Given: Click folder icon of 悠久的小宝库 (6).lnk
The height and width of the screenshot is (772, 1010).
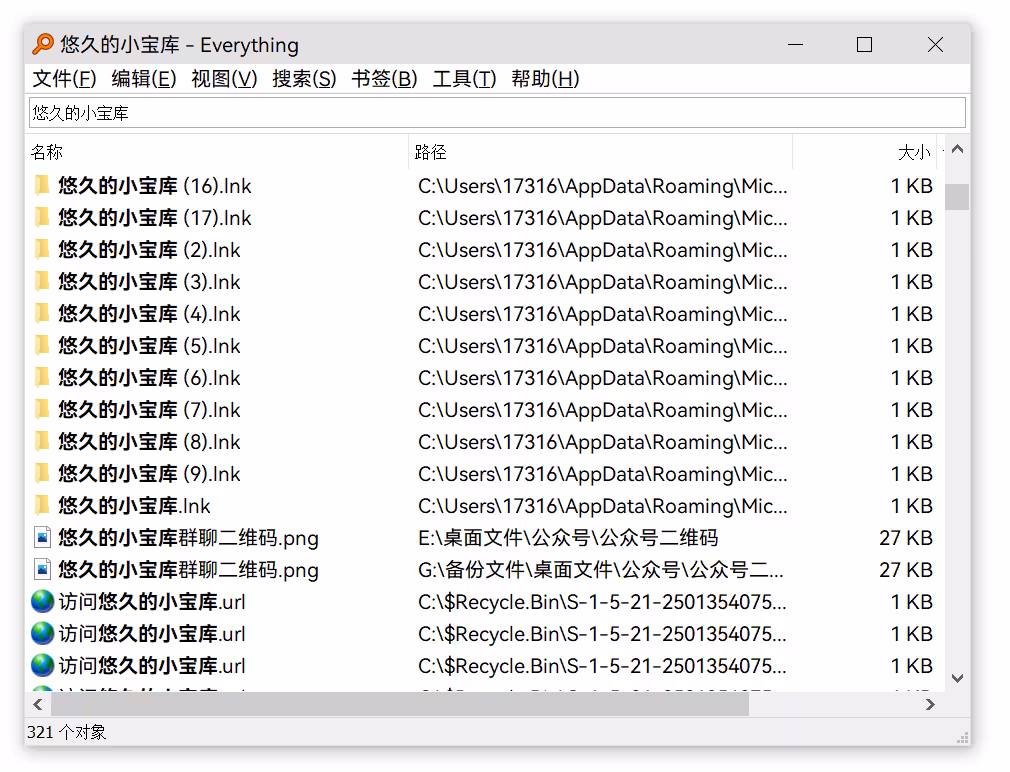Looking at the screenshot, I should (42, 377).
